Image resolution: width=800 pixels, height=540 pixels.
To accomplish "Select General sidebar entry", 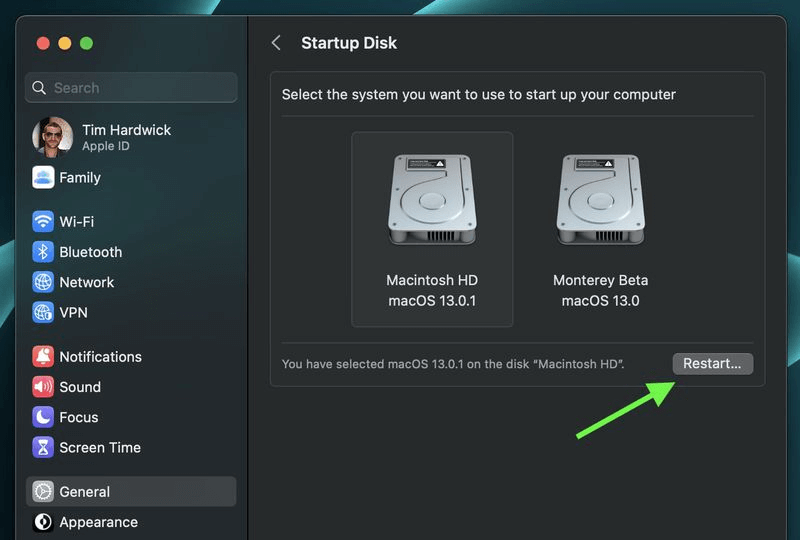I will pos(131,492).
